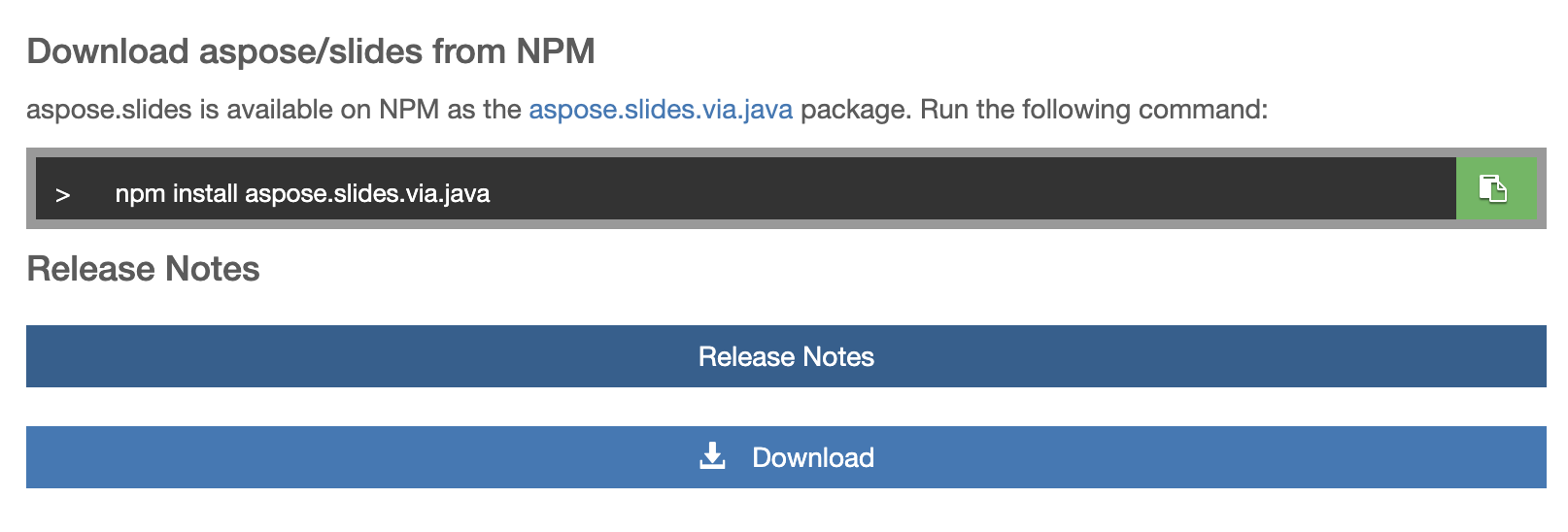Click right empty area of Release Notes bar

[x=1263, y=356]
